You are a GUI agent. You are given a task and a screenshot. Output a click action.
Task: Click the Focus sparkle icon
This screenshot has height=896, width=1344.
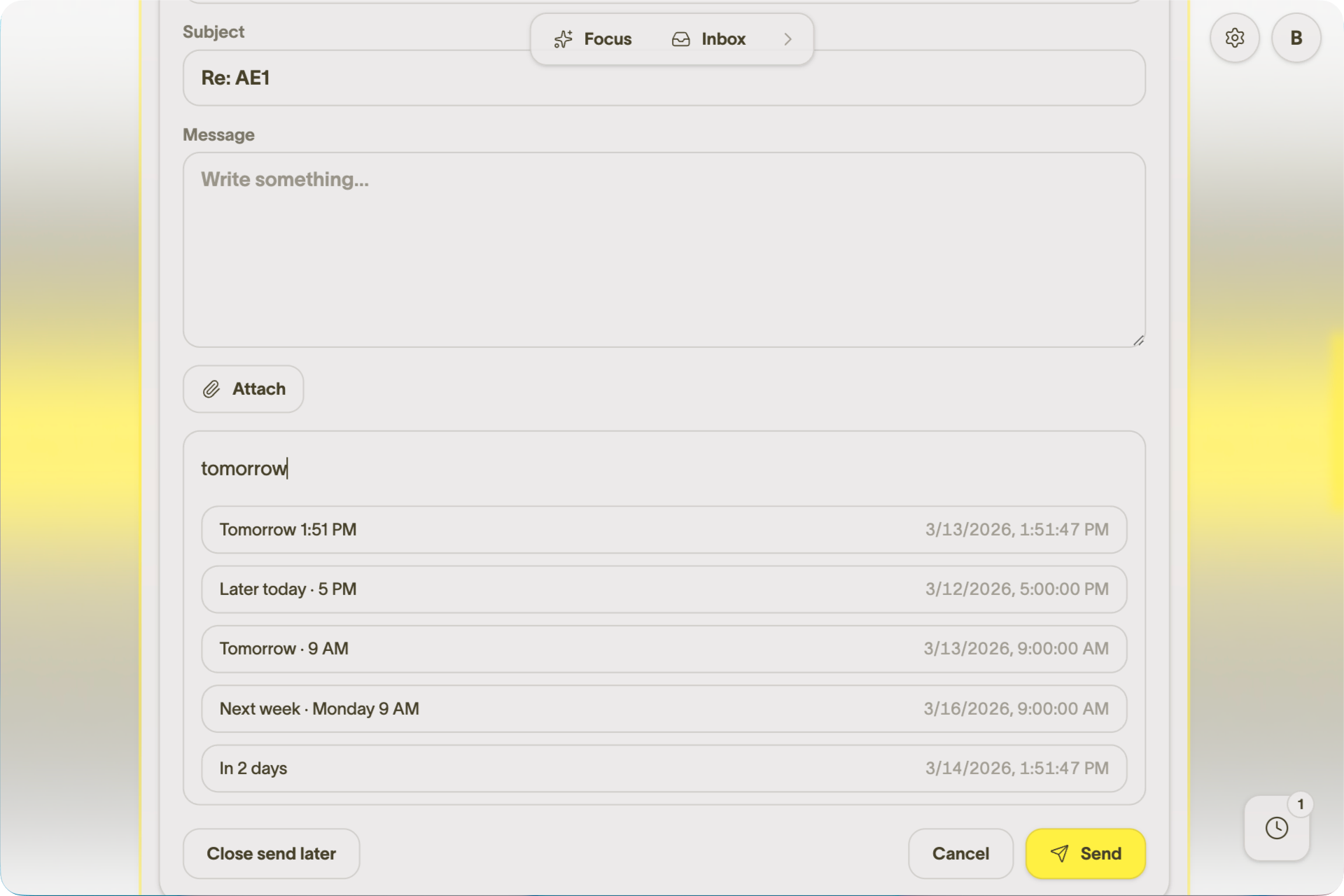[563, 39]
